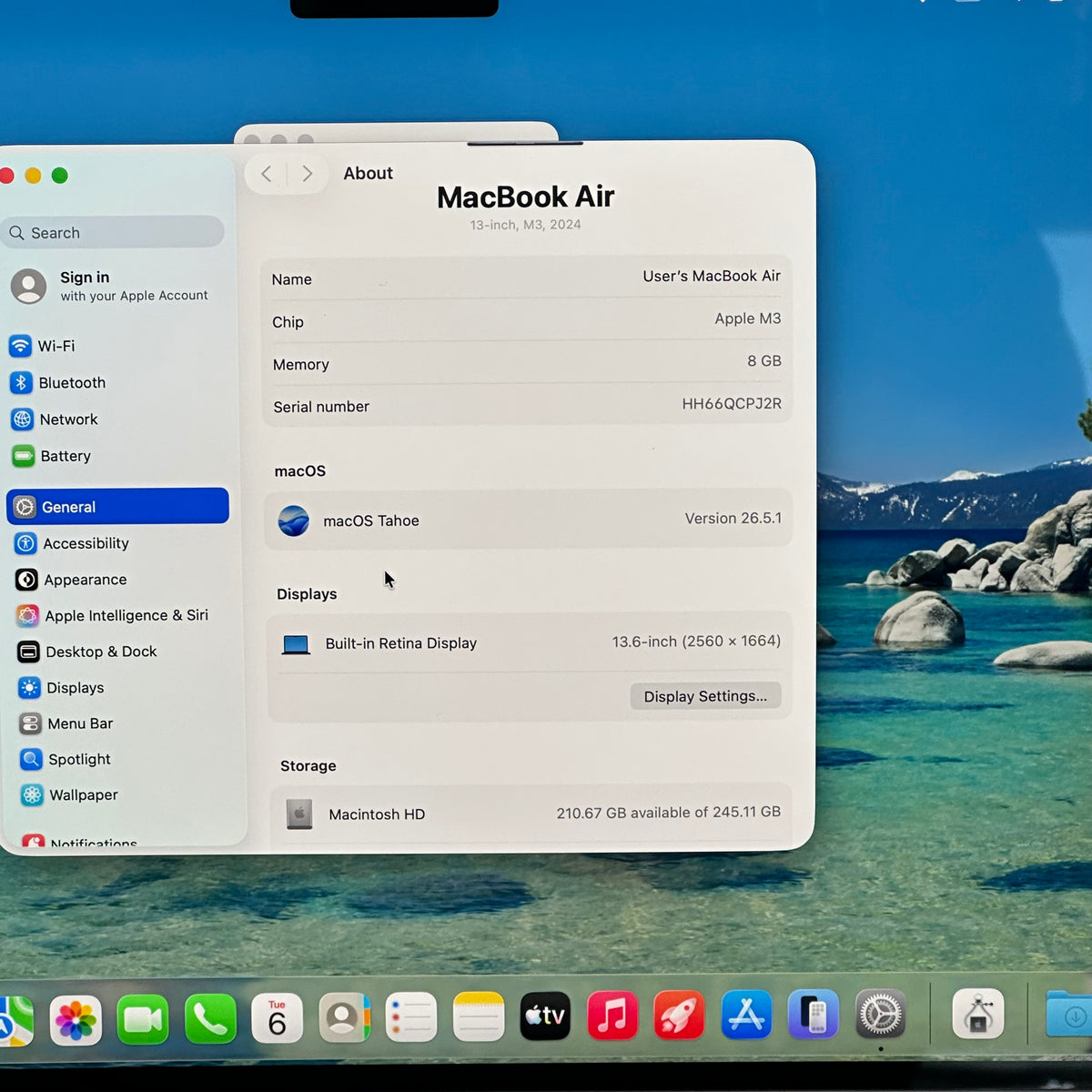The width and height of the screenshot is (1092, 1092).
Task: Select Network in the settings sidebar
Action: coord(56,420)
